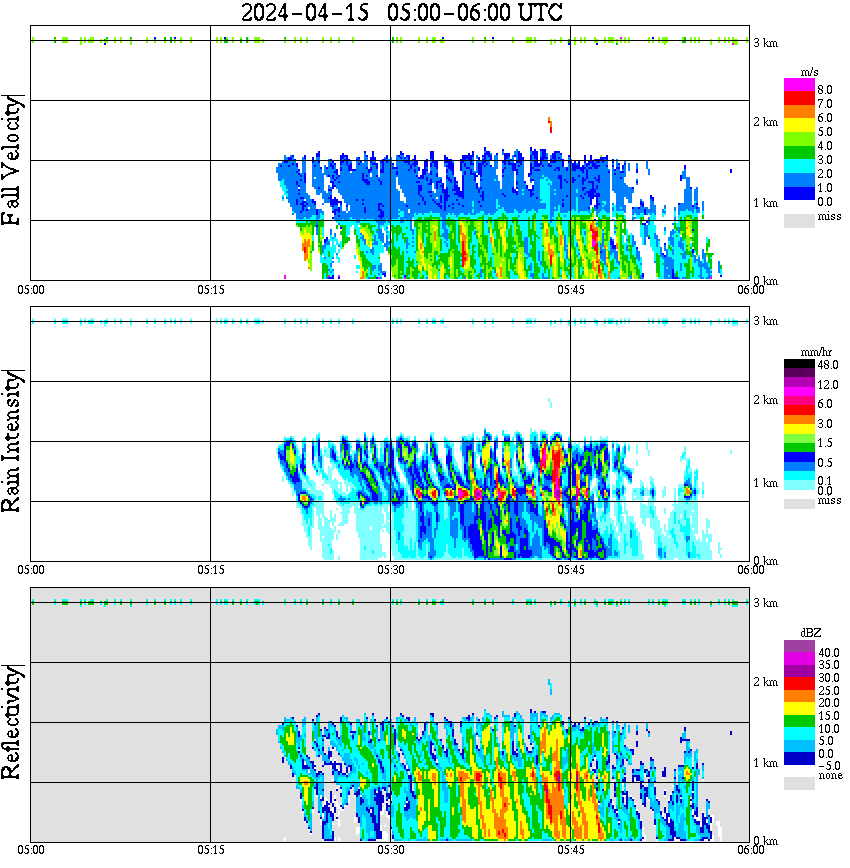850x868 pixels.
Task: Select dark green 3.0 swatch in m/s legend
Action: [x=799, y=153]
